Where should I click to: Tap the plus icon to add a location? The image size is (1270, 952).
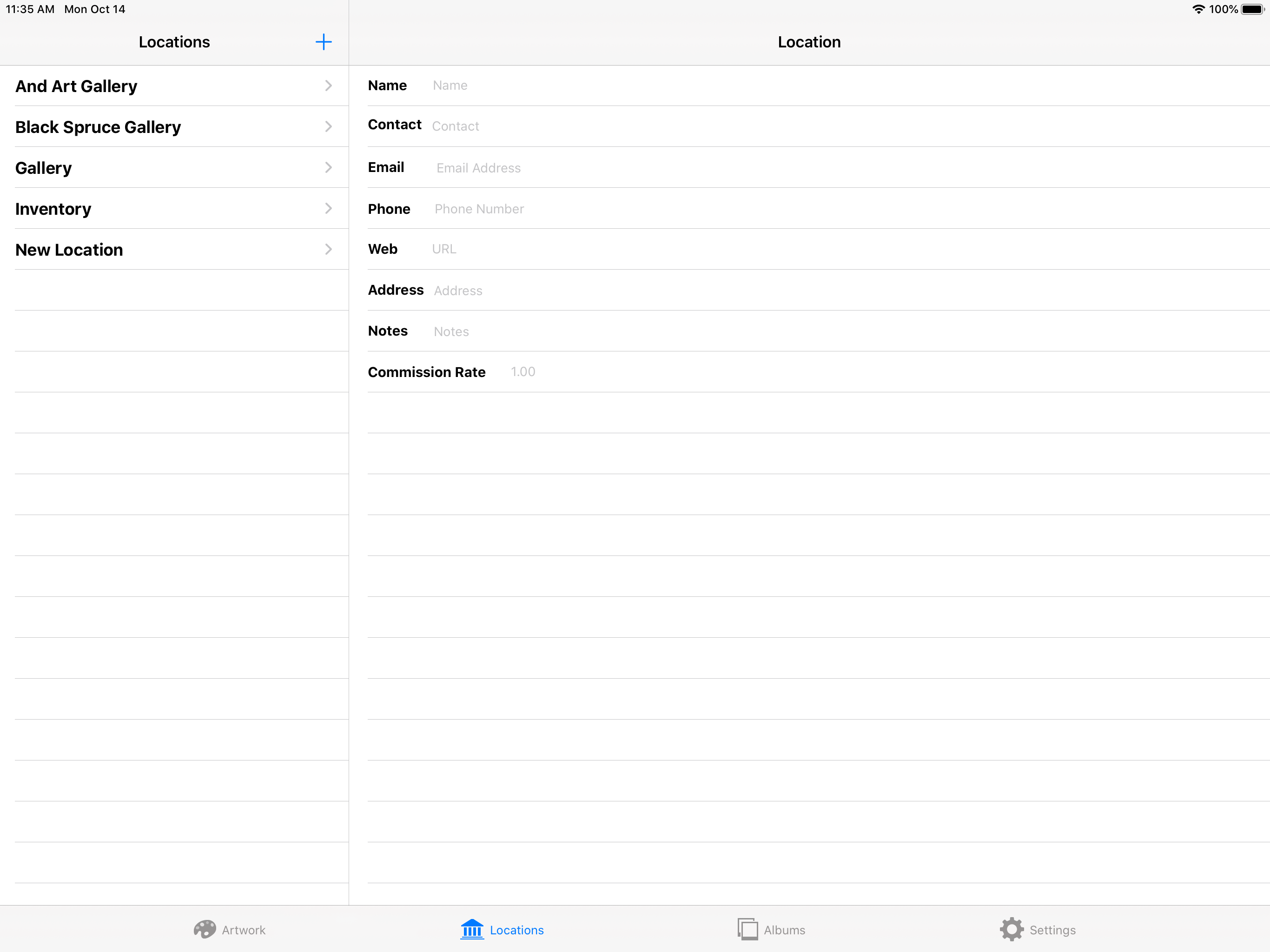coord(323,42)
